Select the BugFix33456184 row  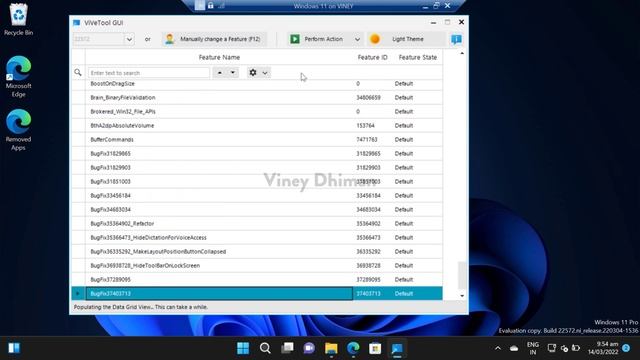(x=257, y=196)
